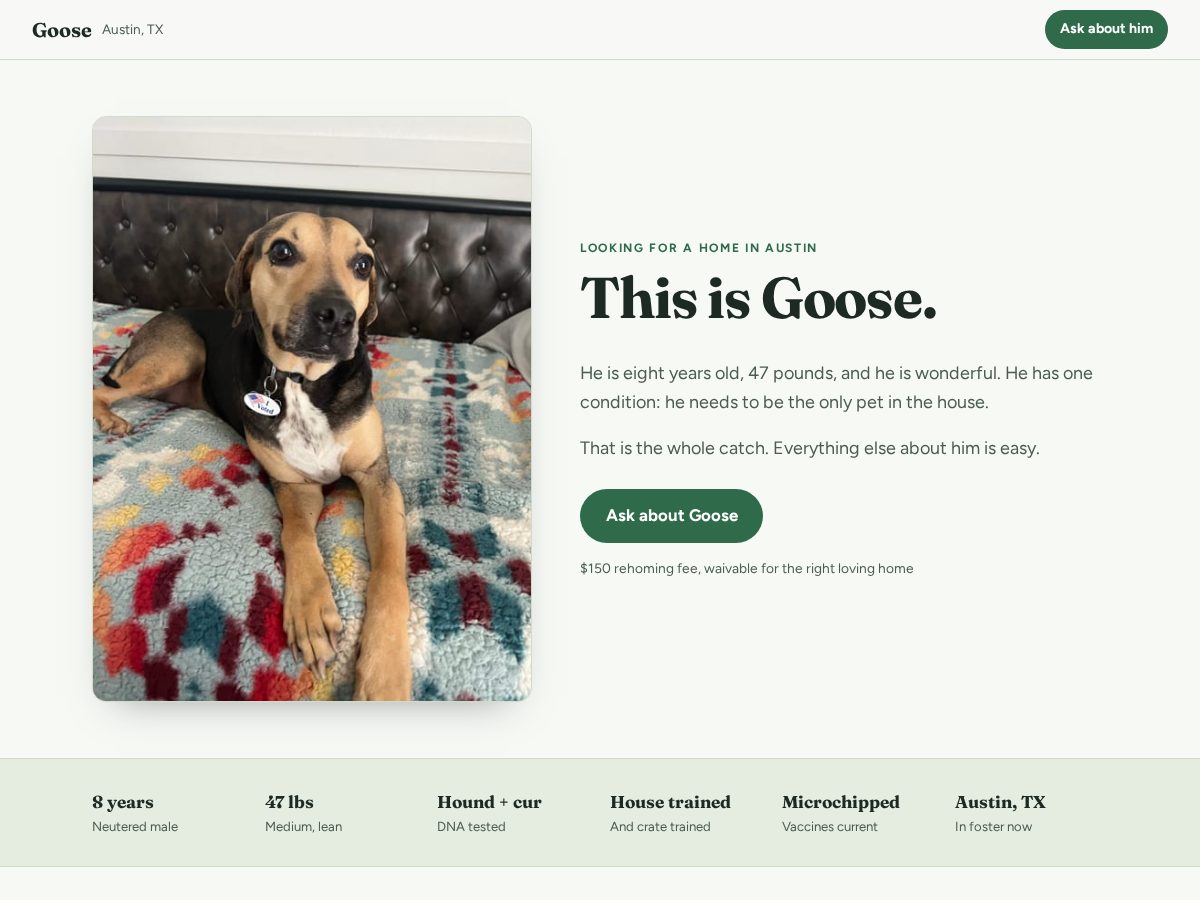Select the 'DNA tested' text
Image resolution: width=1200 pixels, height=900 pixels.
[x=471, y=827]
